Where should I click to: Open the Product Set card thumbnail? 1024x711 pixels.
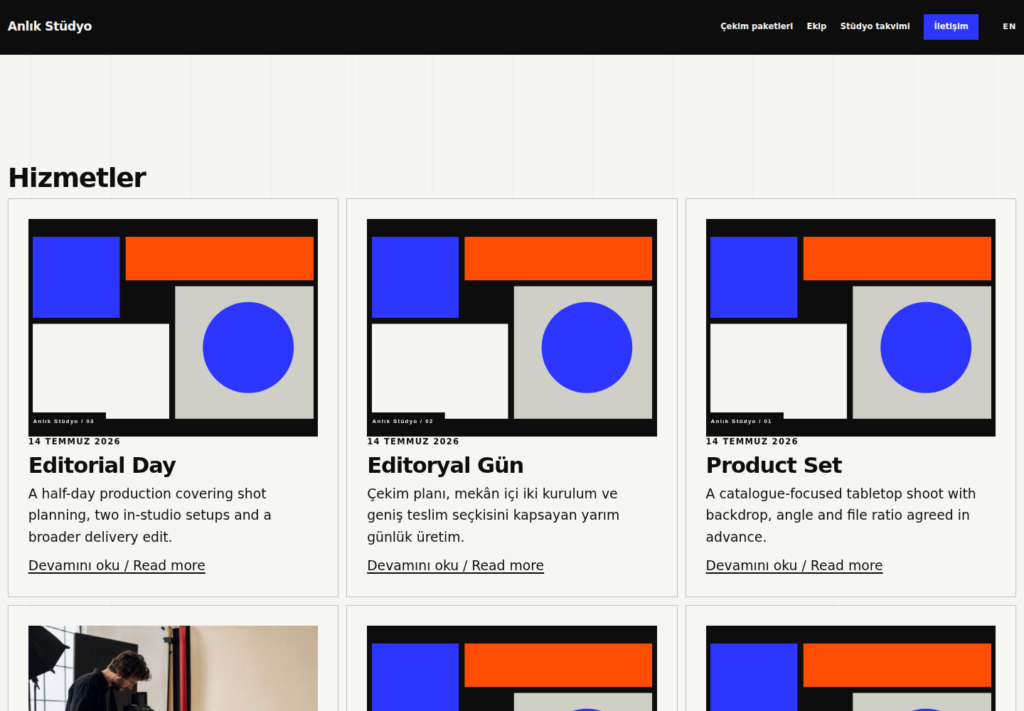coord(850,328)
